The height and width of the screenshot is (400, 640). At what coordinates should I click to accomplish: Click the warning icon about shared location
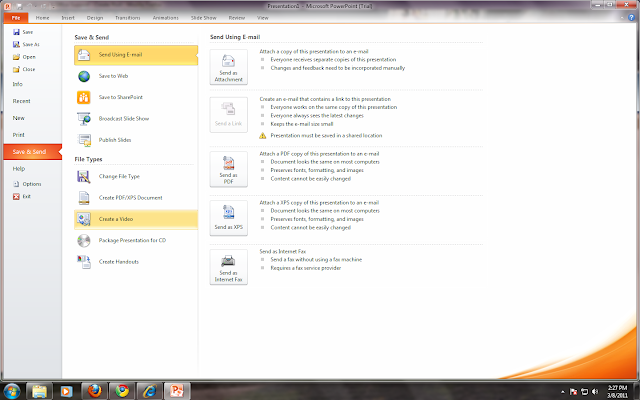pyautogui.click(x=262, y=136)
